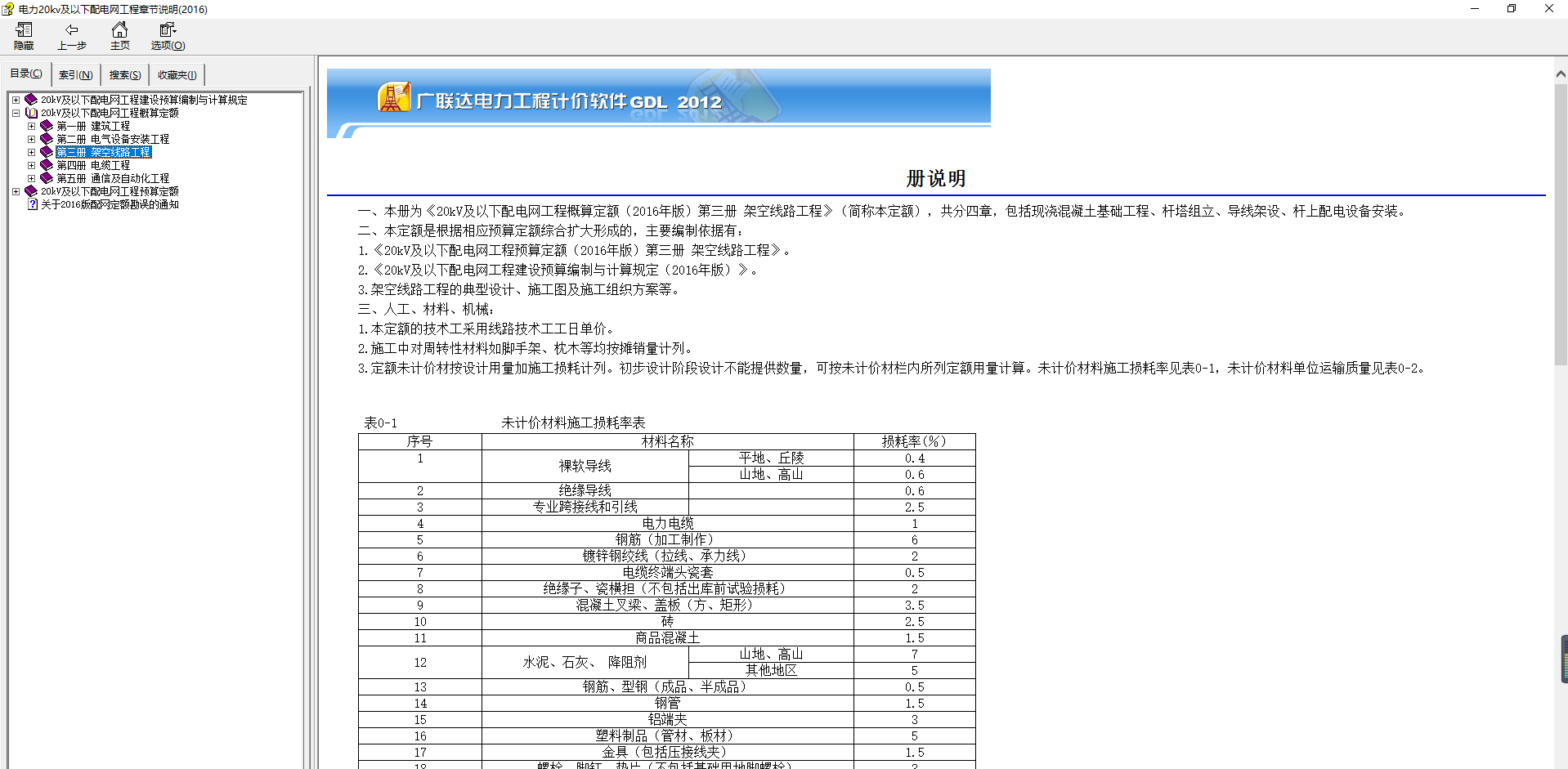Expand 20kV及以下配电网工程预算定额 node

coord(16,191)
